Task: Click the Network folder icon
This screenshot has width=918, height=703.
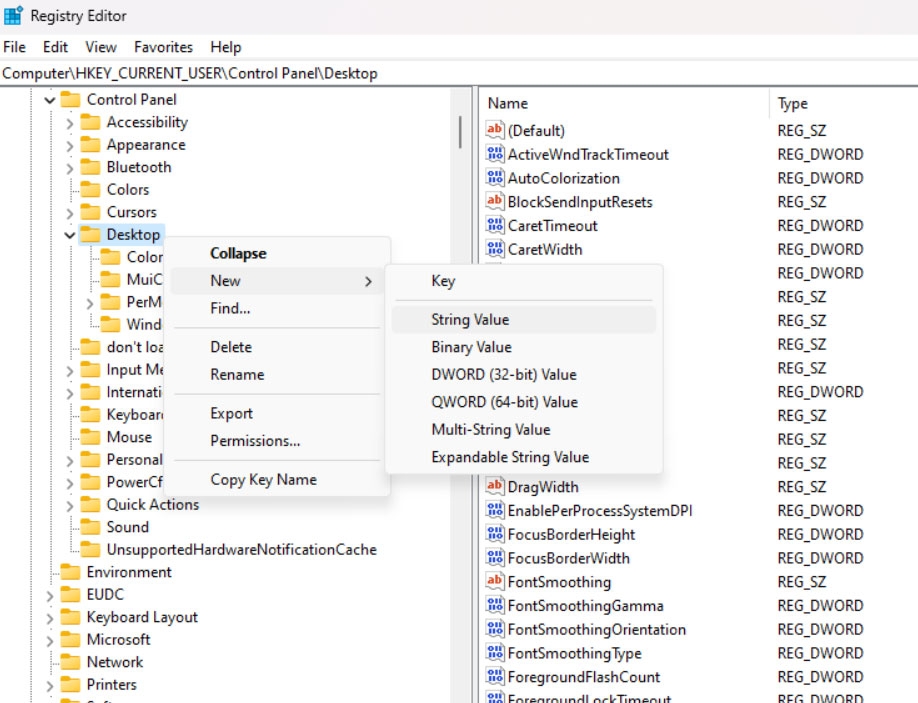Action: 70,662
